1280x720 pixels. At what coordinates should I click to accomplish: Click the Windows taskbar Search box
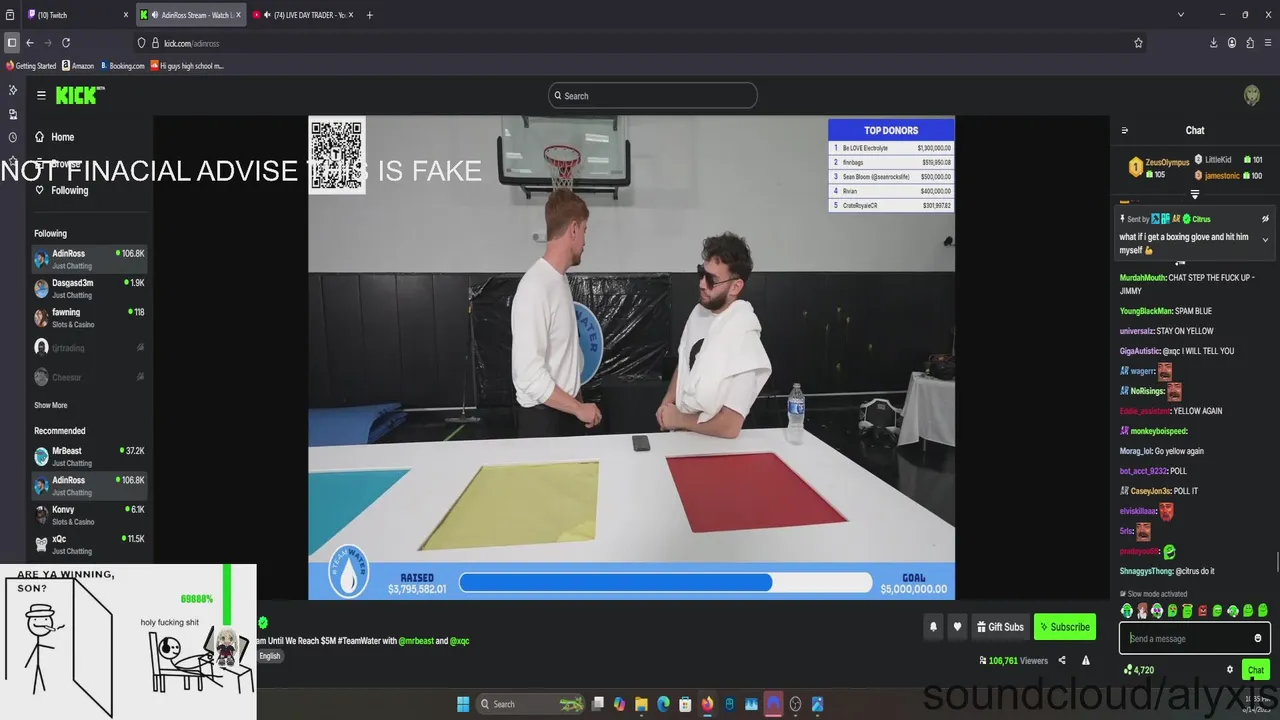click(530, 704)
